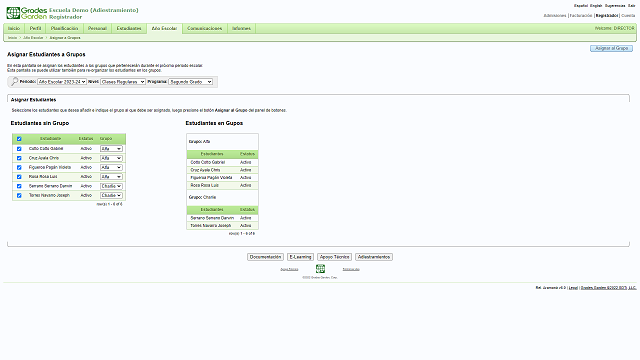Viewport: 640px width, 360px height.
Task: Click the Grupo column header
Action: coord(106,139)
